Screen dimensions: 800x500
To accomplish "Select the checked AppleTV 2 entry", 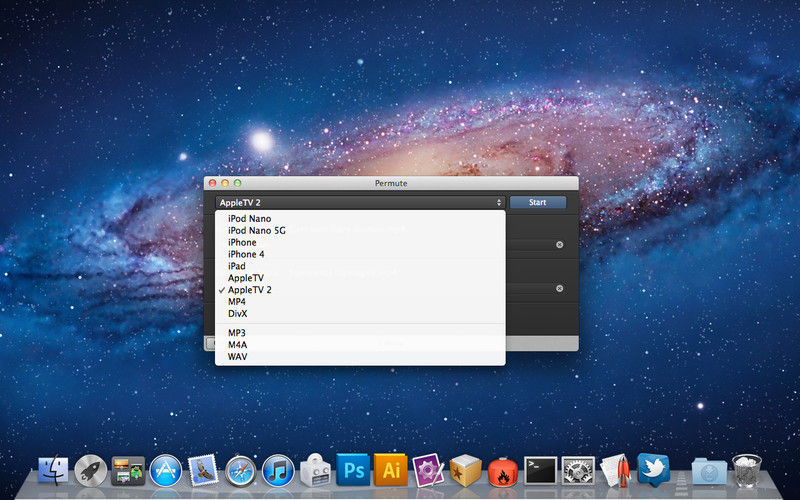I will [360, 290].
